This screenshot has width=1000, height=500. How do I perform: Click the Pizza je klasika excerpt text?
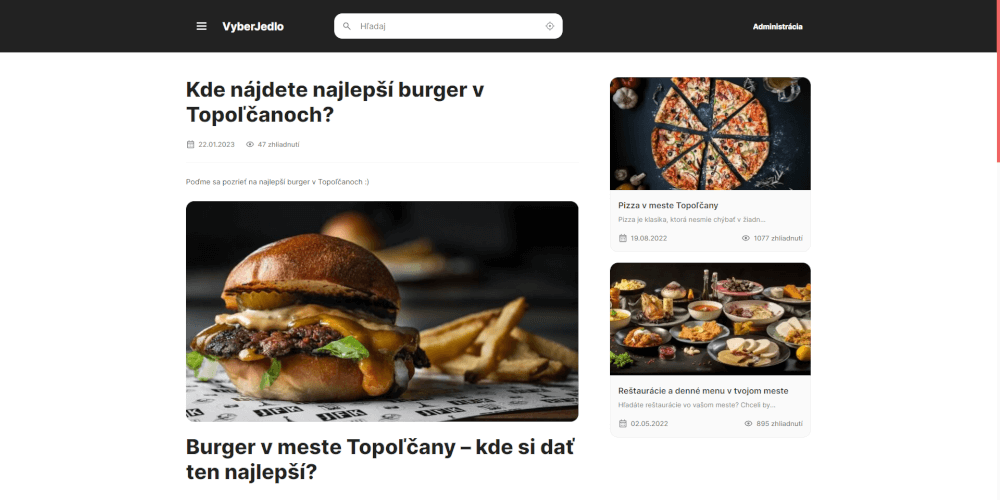691,219
